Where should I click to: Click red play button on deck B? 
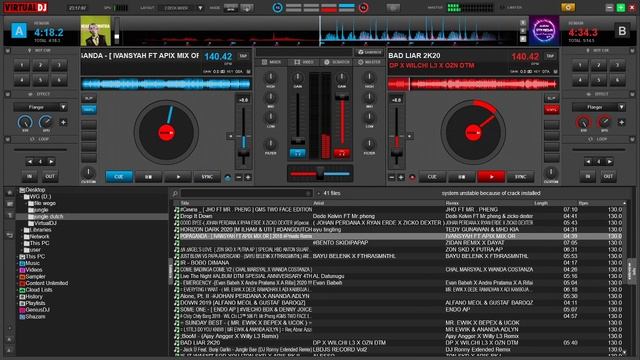click(x=491, y=177)
